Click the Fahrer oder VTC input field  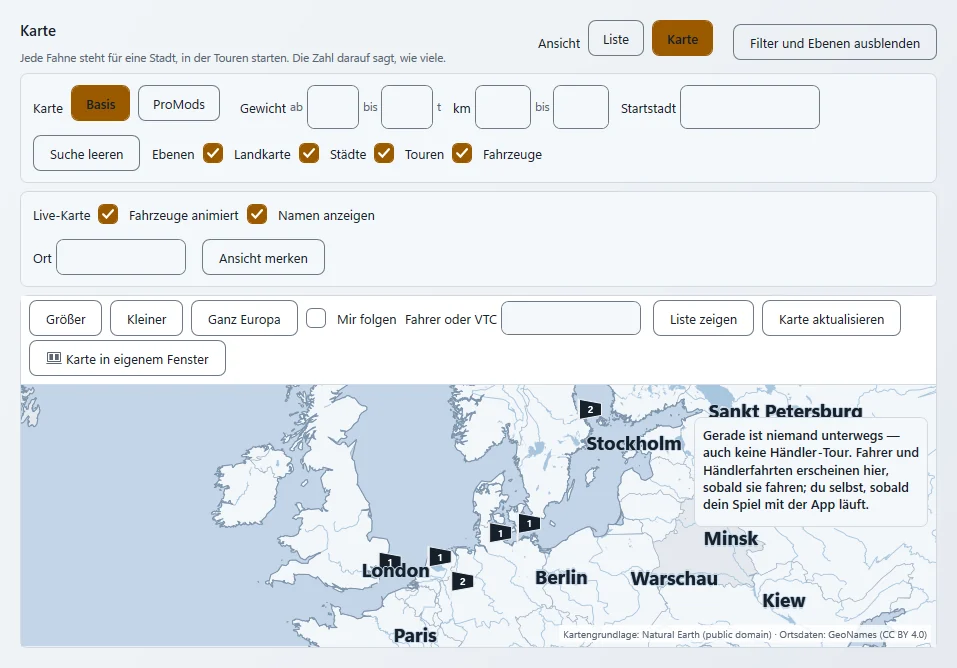tap(571, 318)
